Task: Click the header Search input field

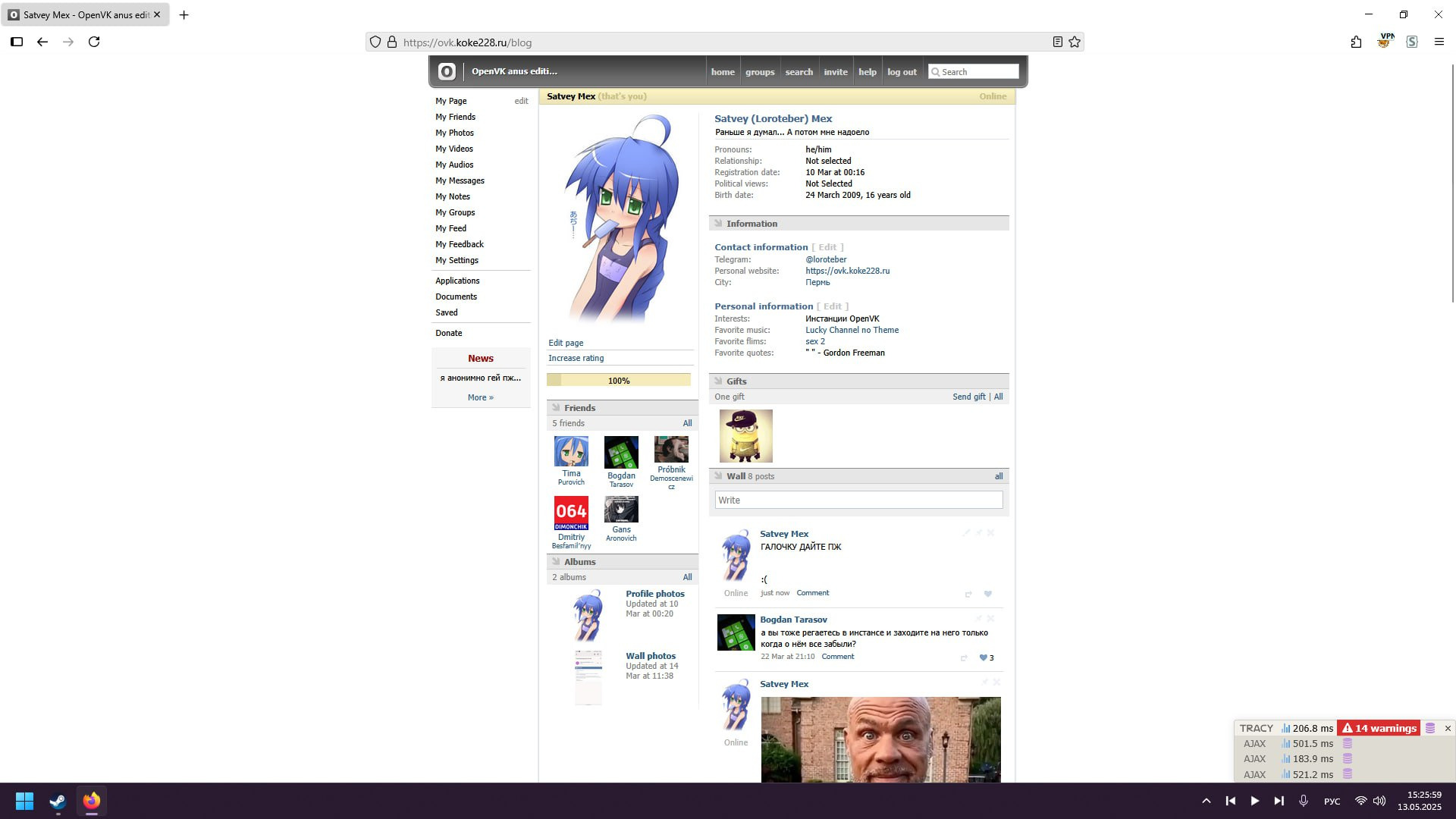Action: 974,72
